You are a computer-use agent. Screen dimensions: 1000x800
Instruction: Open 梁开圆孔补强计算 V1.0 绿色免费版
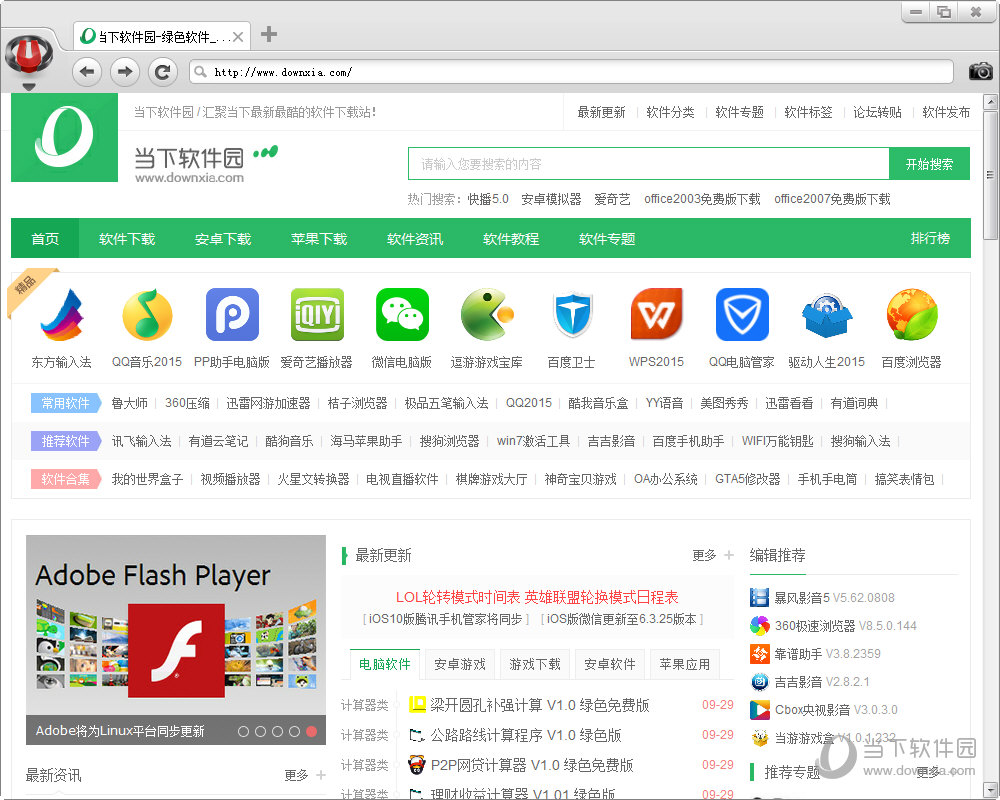tap(540, 705)
